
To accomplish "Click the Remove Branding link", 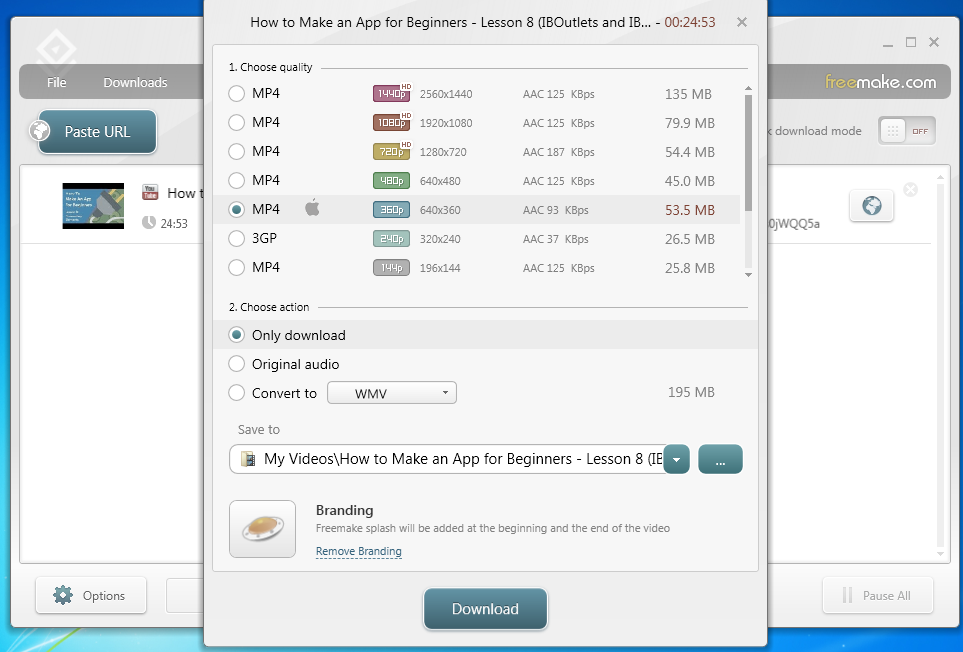I will click(359, 551).
